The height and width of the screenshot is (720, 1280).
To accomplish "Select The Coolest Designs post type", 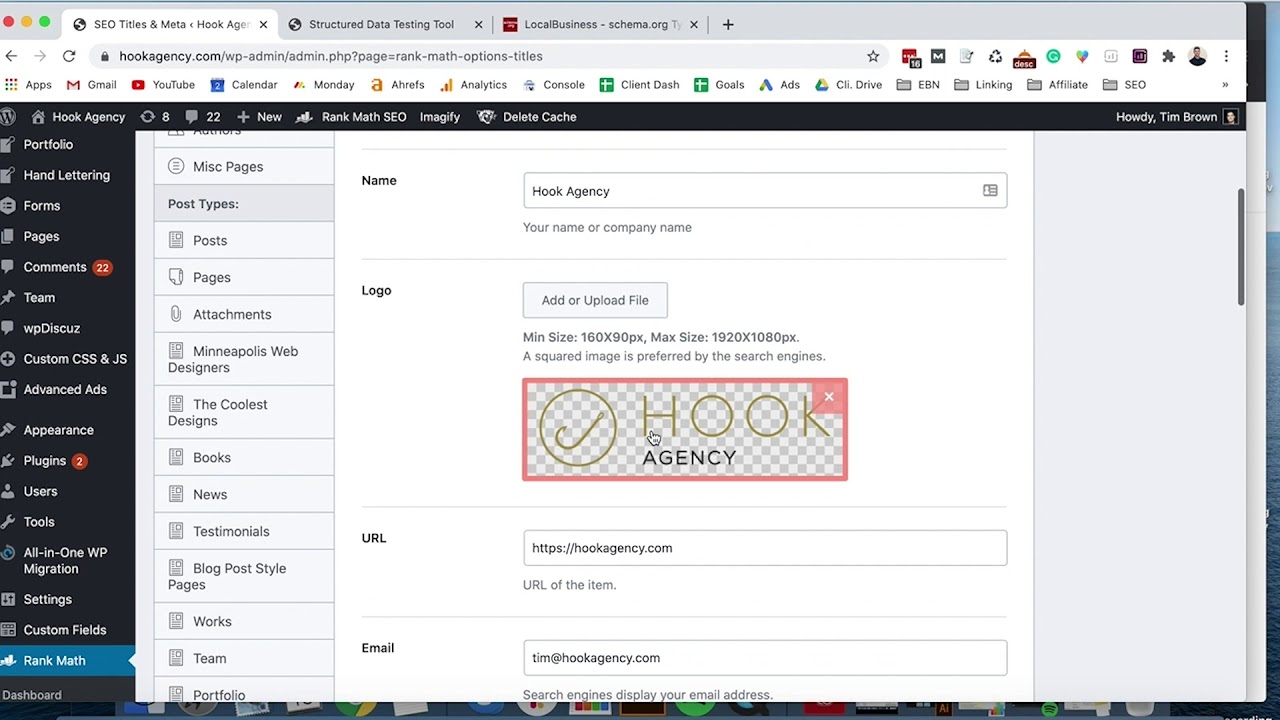I will [244, 412].
